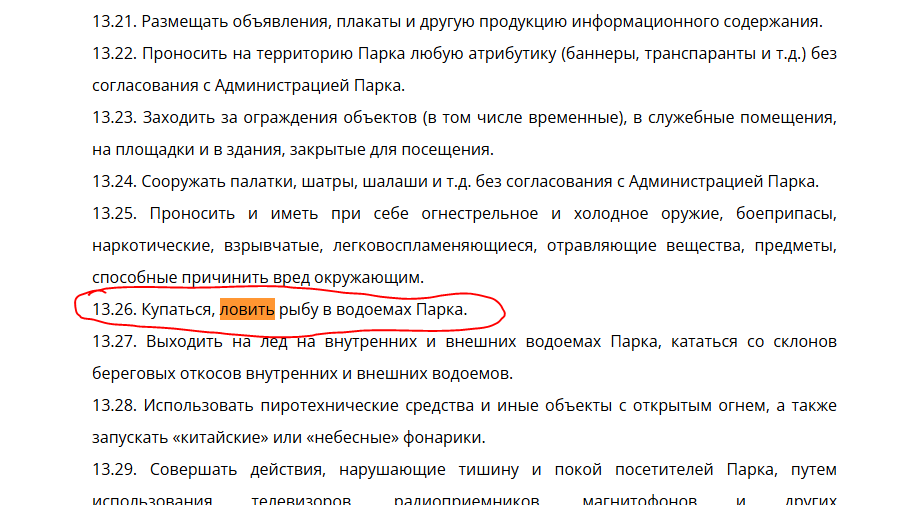Viewport: 909px width, 505px height.
Task: Click the long word "легковоспламеняющиеся"
Action: 435,246
